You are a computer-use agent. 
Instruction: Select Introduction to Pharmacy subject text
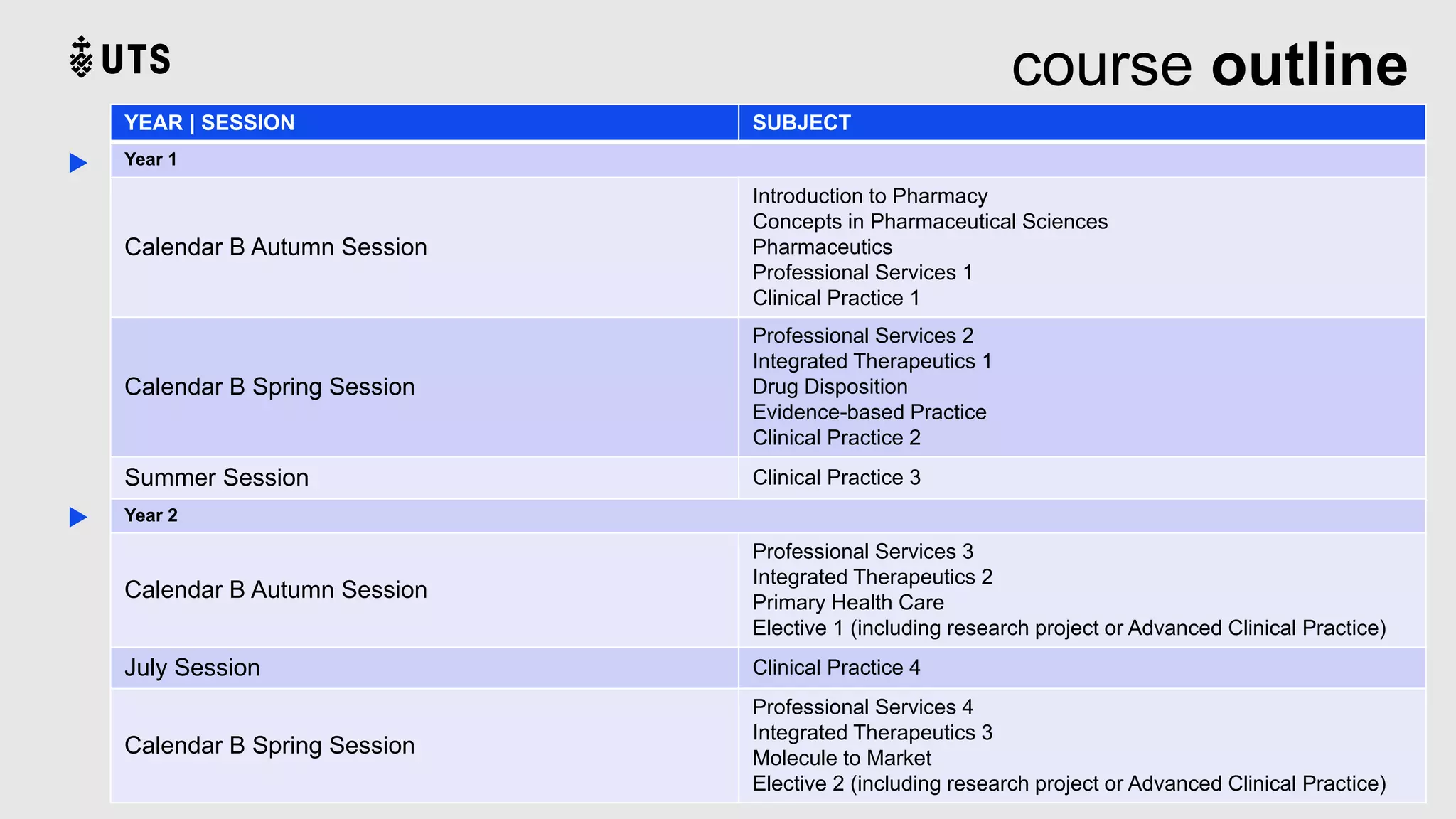[870, 196]
